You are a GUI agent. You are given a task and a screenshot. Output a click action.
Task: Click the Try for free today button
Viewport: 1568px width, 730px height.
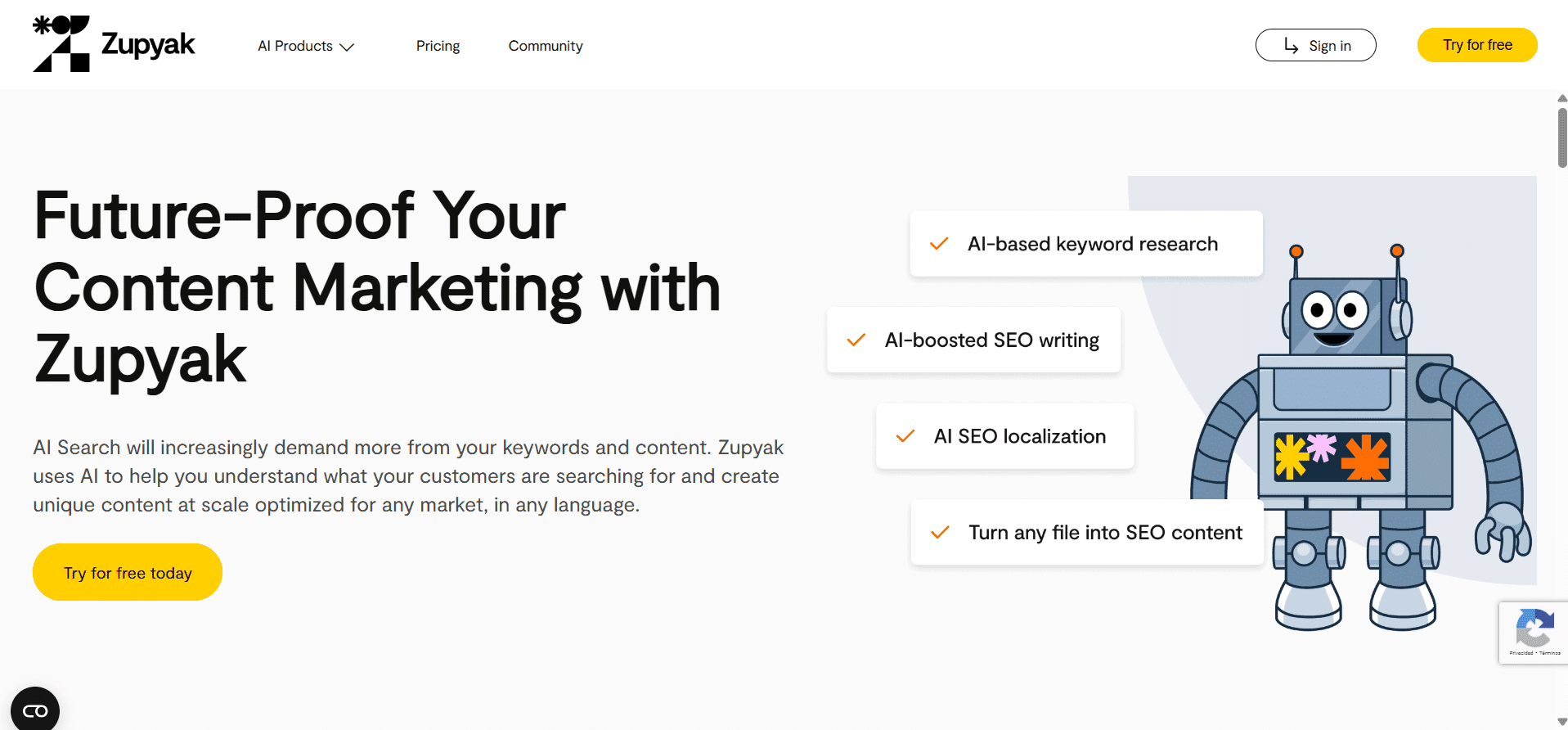(128, 573)
